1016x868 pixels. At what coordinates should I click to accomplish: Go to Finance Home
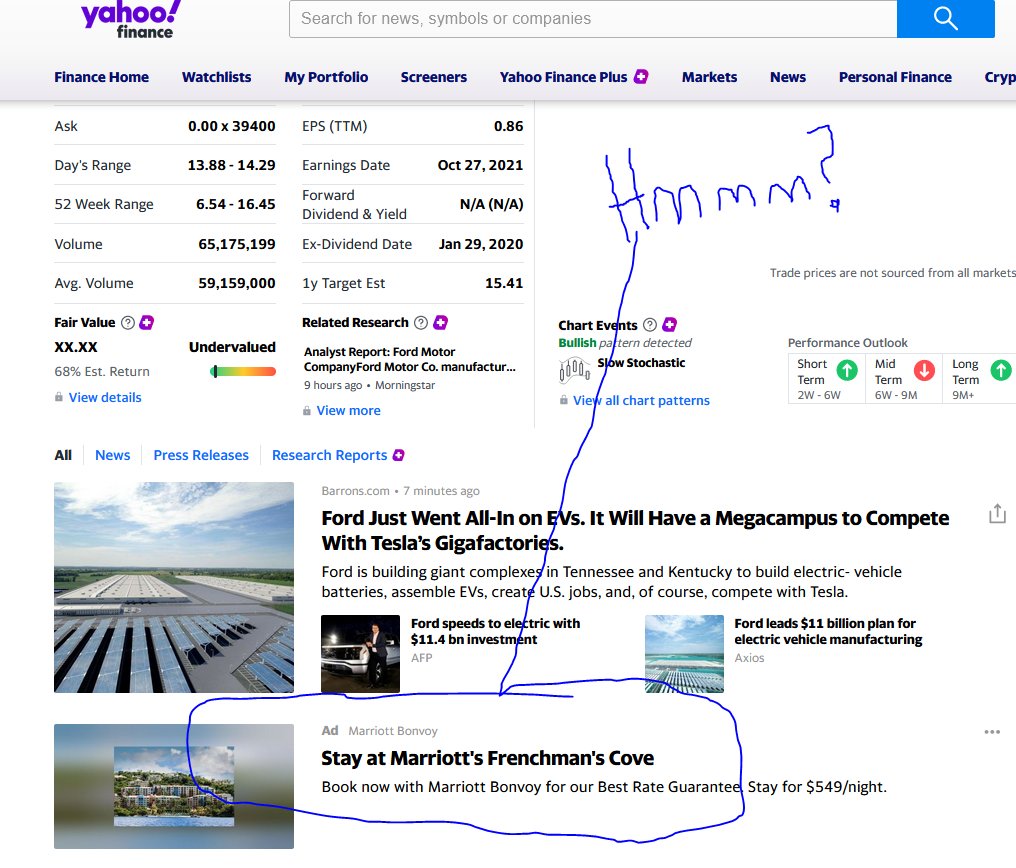click(x=102, y=77)
